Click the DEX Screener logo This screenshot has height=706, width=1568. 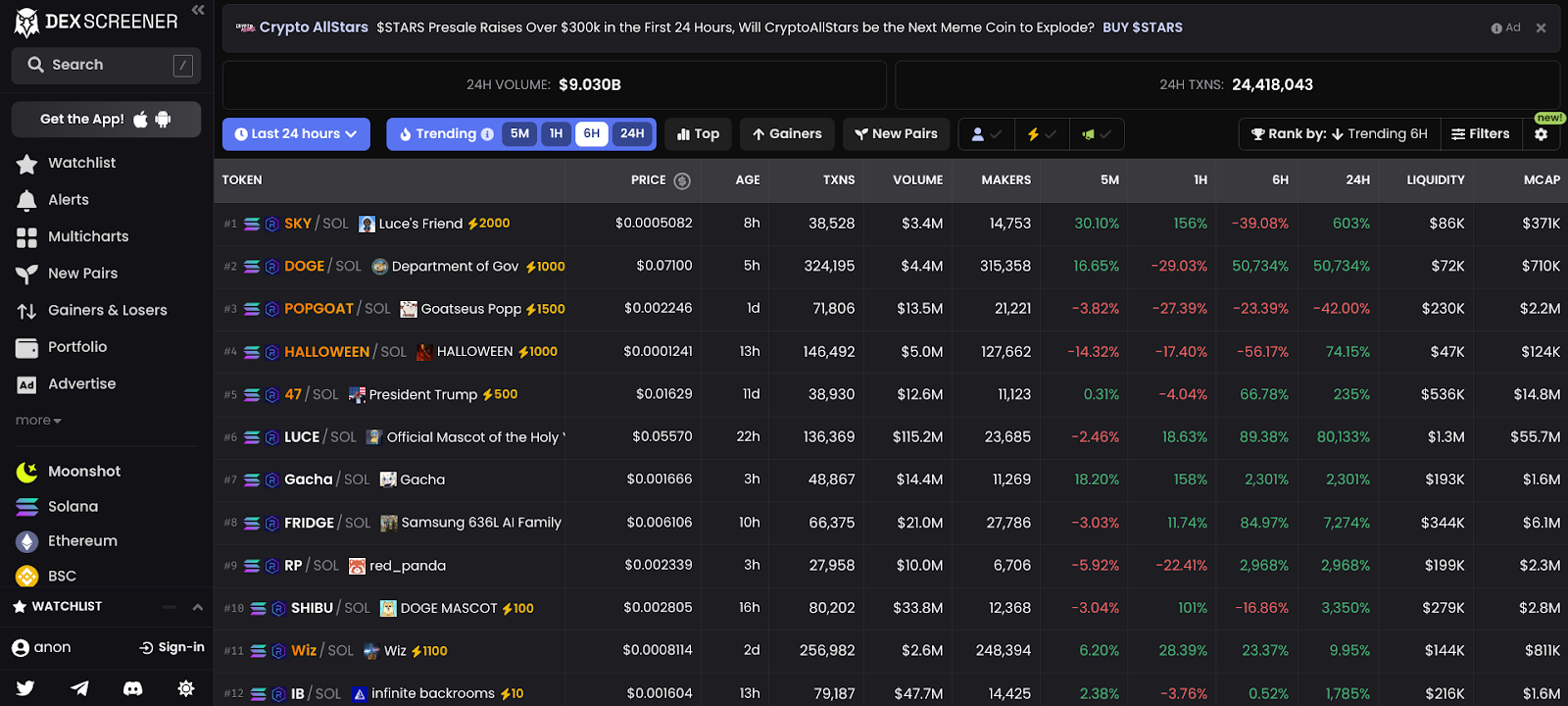96,22
